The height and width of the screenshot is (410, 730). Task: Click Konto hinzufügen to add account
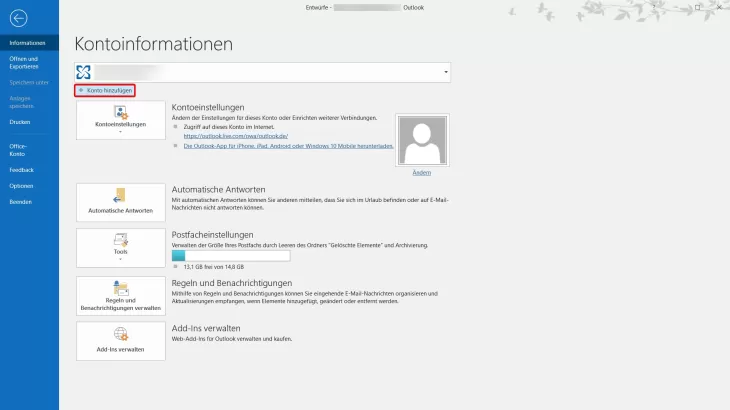coord(106,90)
